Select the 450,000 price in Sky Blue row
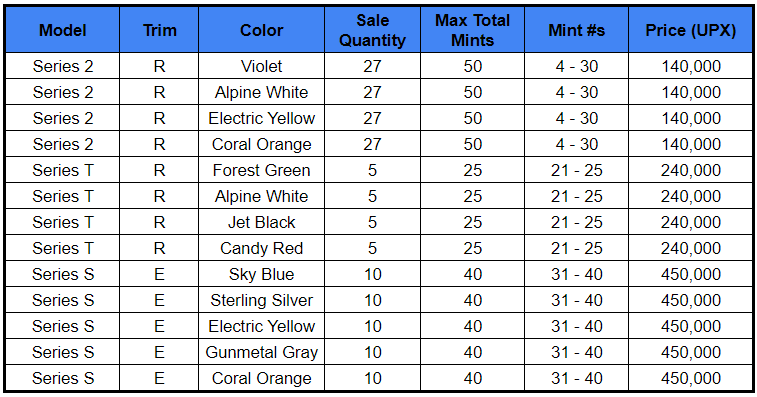Image resolution: width=757 pixels, height=397 pixels. [690, 274]
